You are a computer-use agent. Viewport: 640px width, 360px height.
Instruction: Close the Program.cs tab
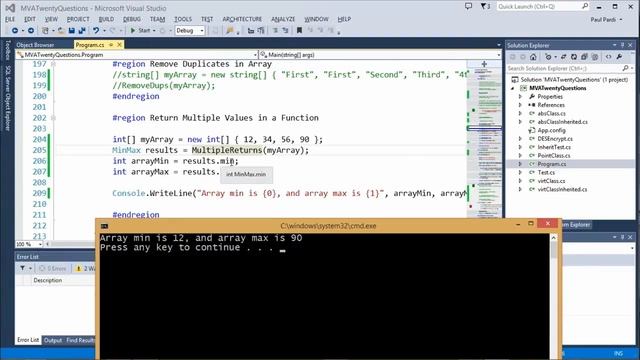(x=119, y=44)
